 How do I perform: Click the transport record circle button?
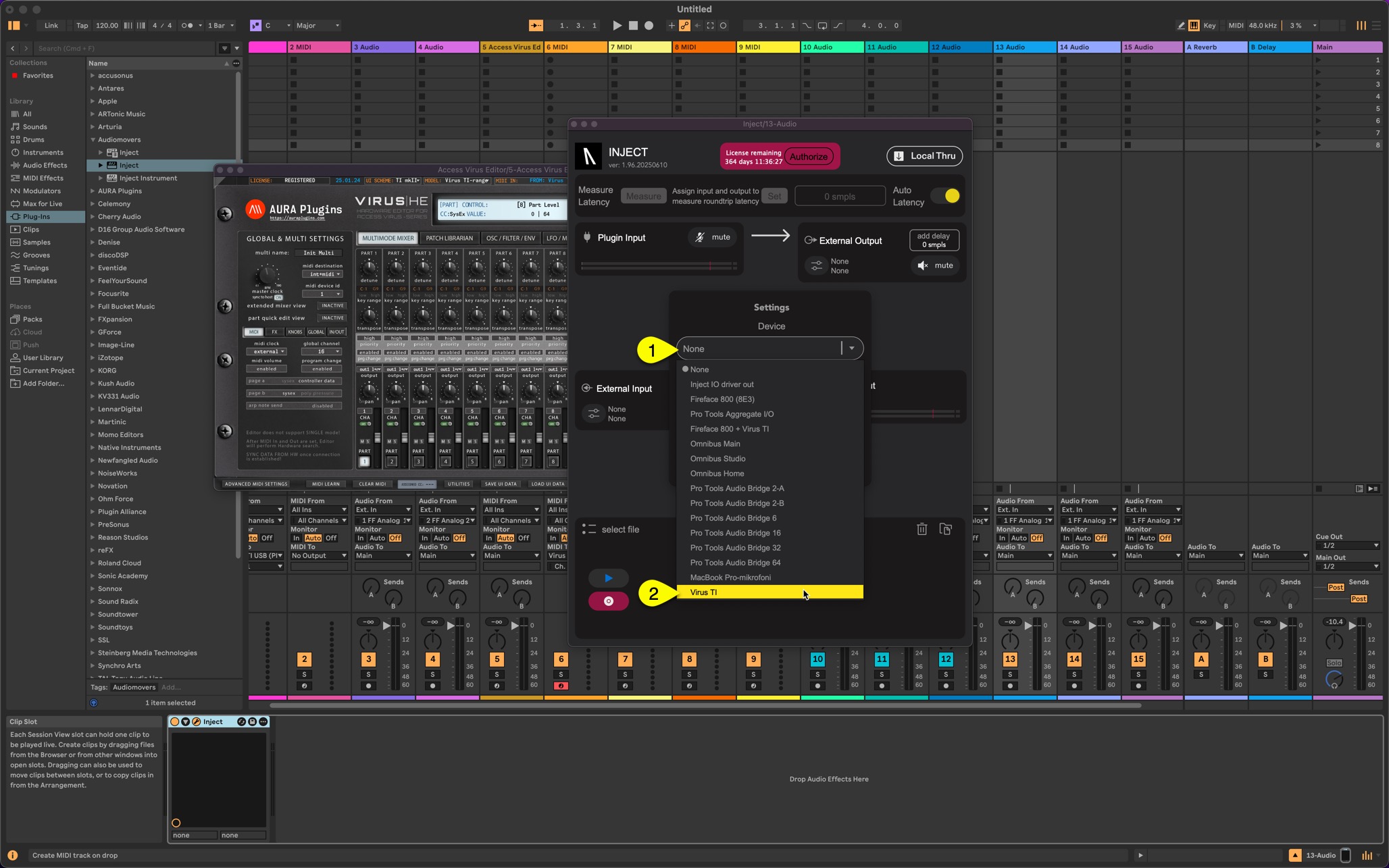[649, 26]
